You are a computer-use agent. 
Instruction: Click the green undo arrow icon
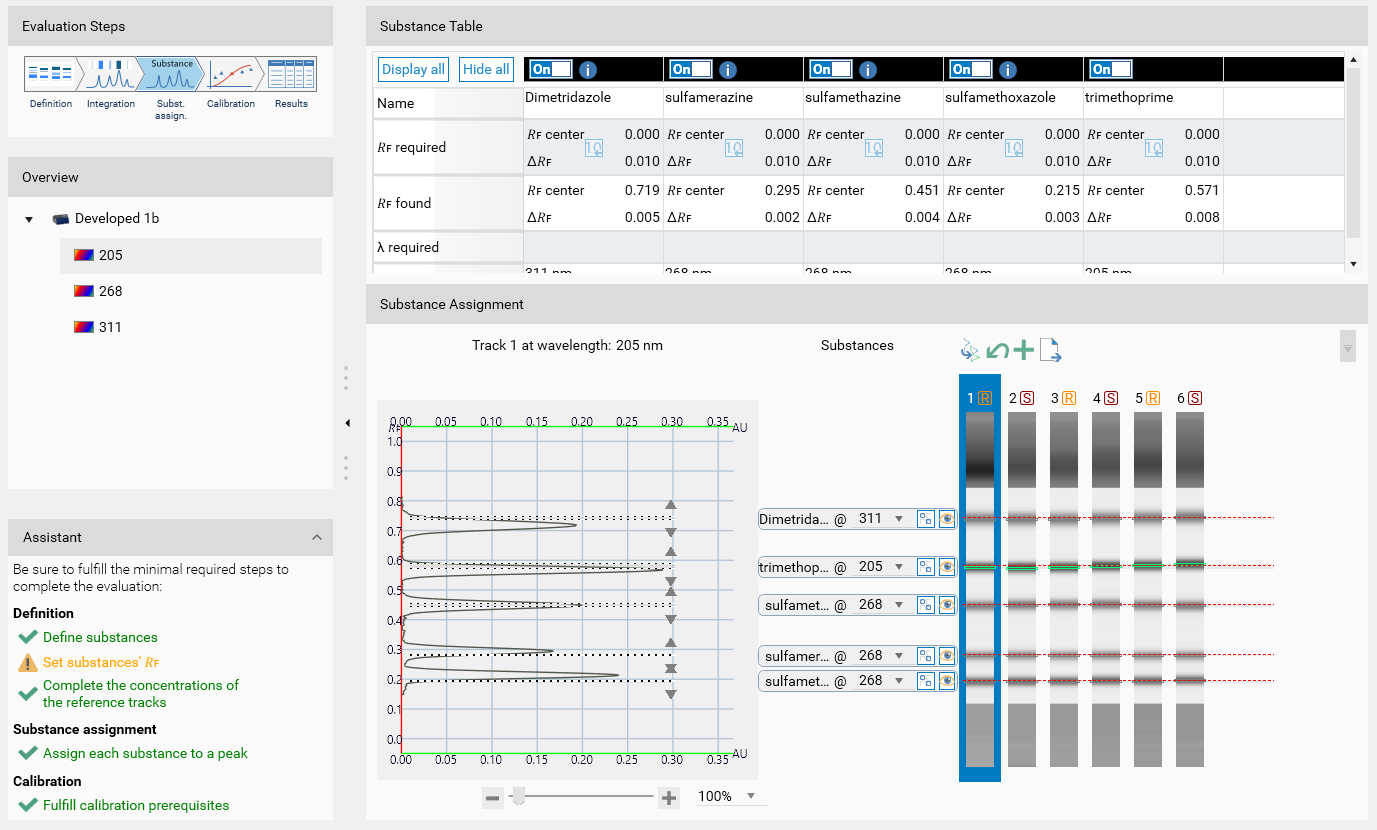click(997, 350)
